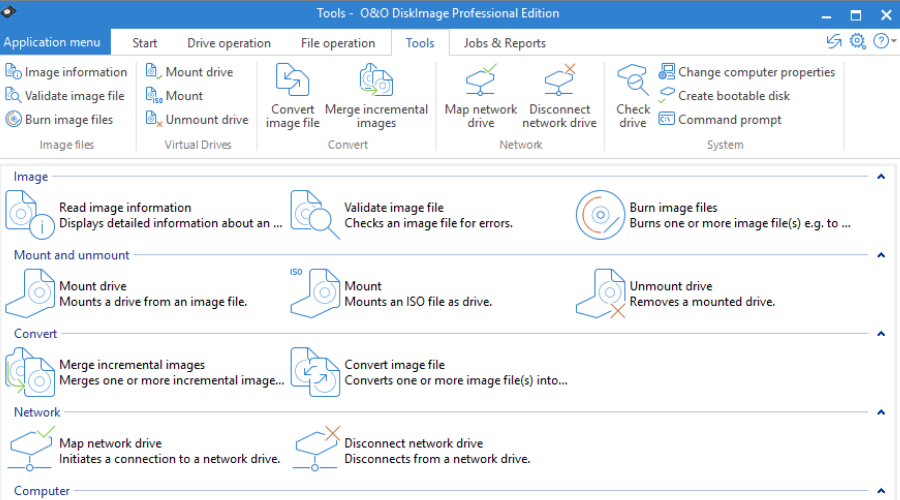
Task: Click 'Mounts an ISO file as drive.' text
Action: point(418,302)
